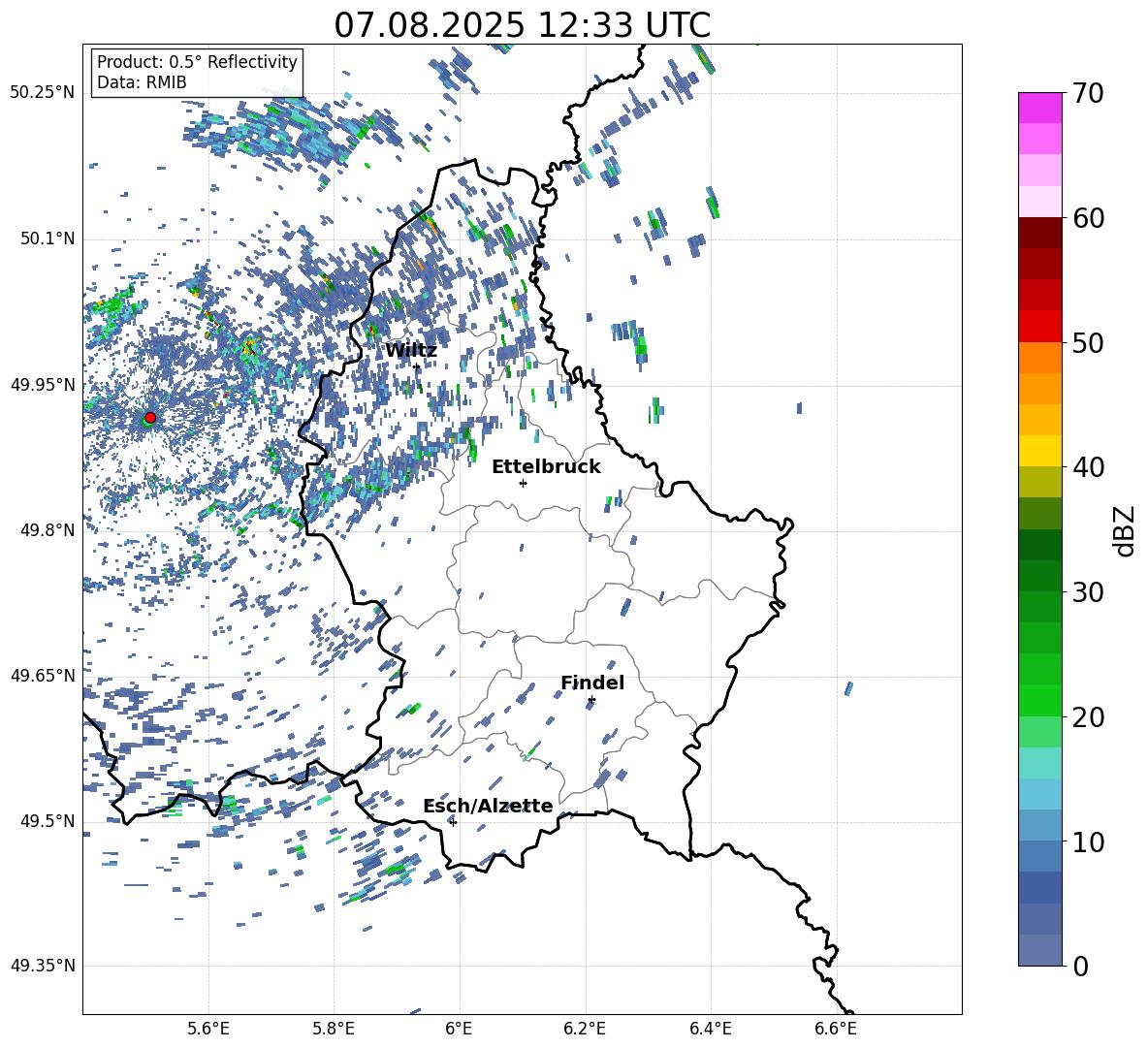The image size is (1148, 1048).
Task: Click the 50.25°N latitude label
Action: tap(43, 93)
